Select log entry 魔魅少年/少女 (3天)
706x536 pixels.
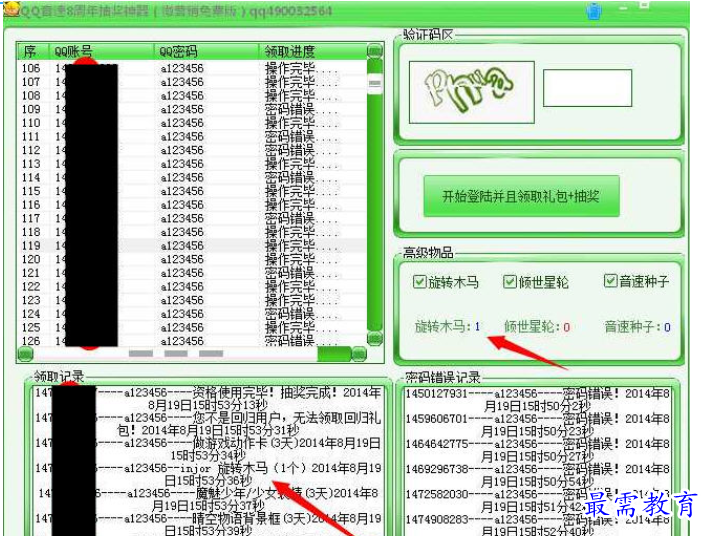208,500
